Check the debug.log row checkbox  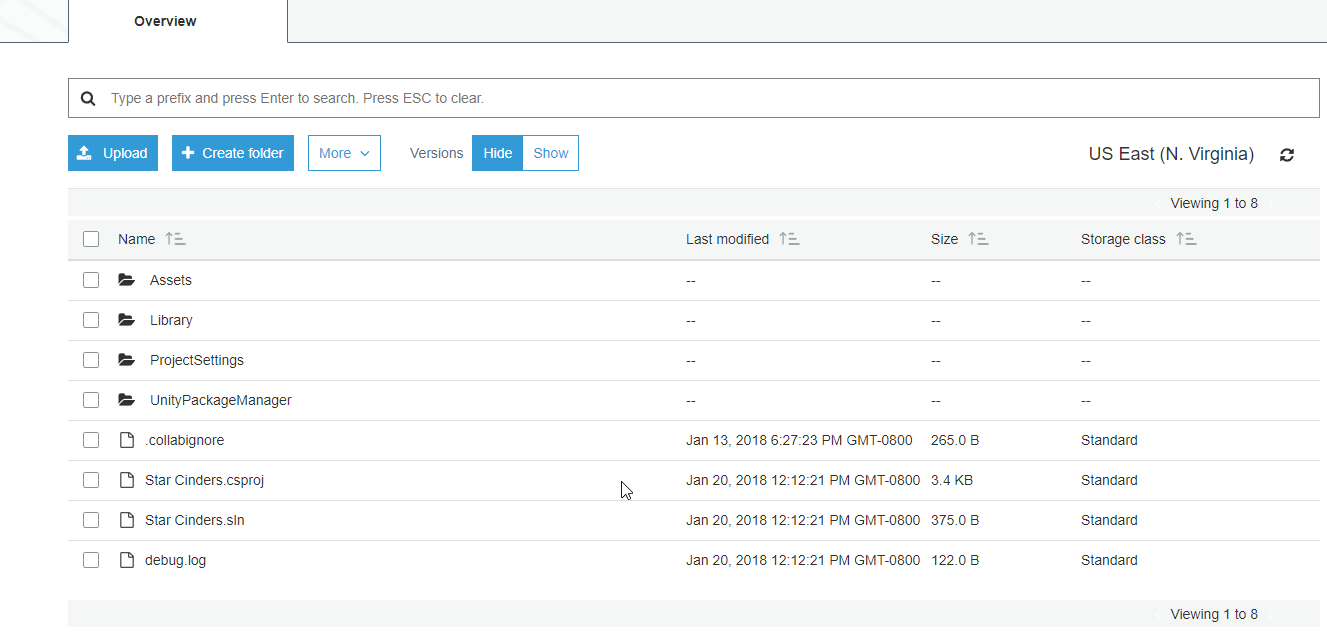coord(91,560)
